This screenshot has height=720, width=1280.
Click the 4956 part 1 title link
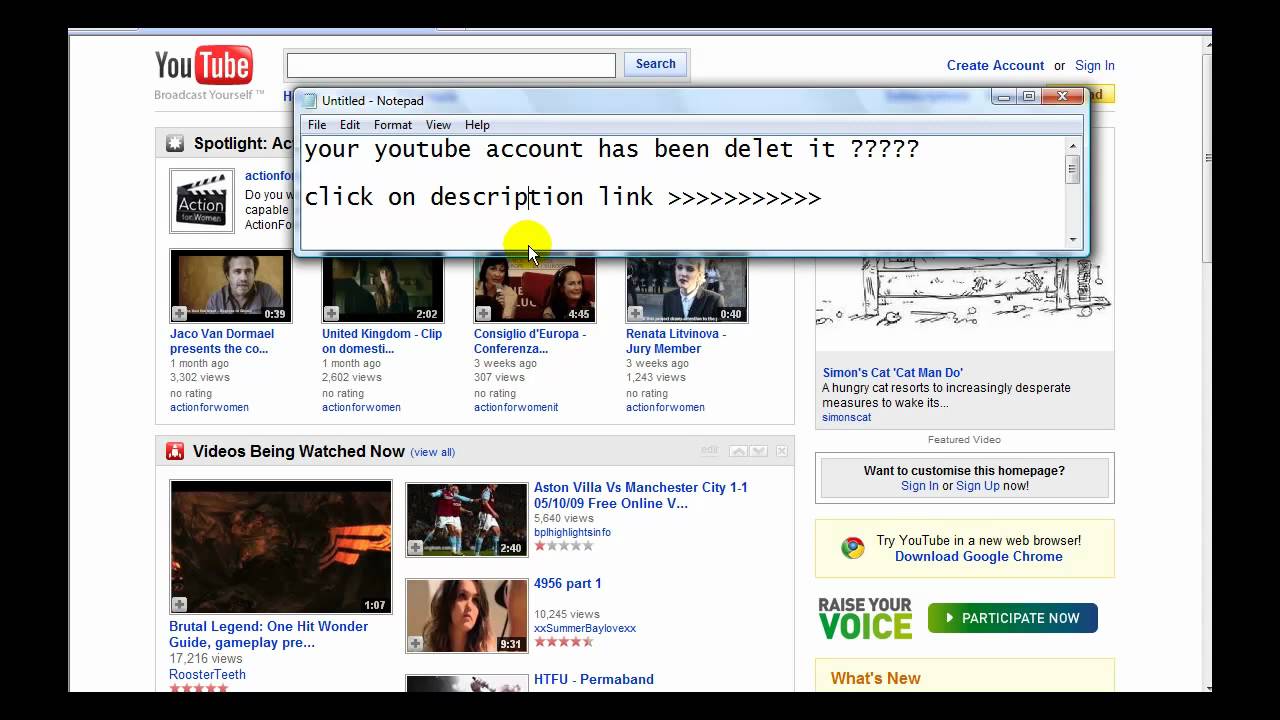coord(567,584)
